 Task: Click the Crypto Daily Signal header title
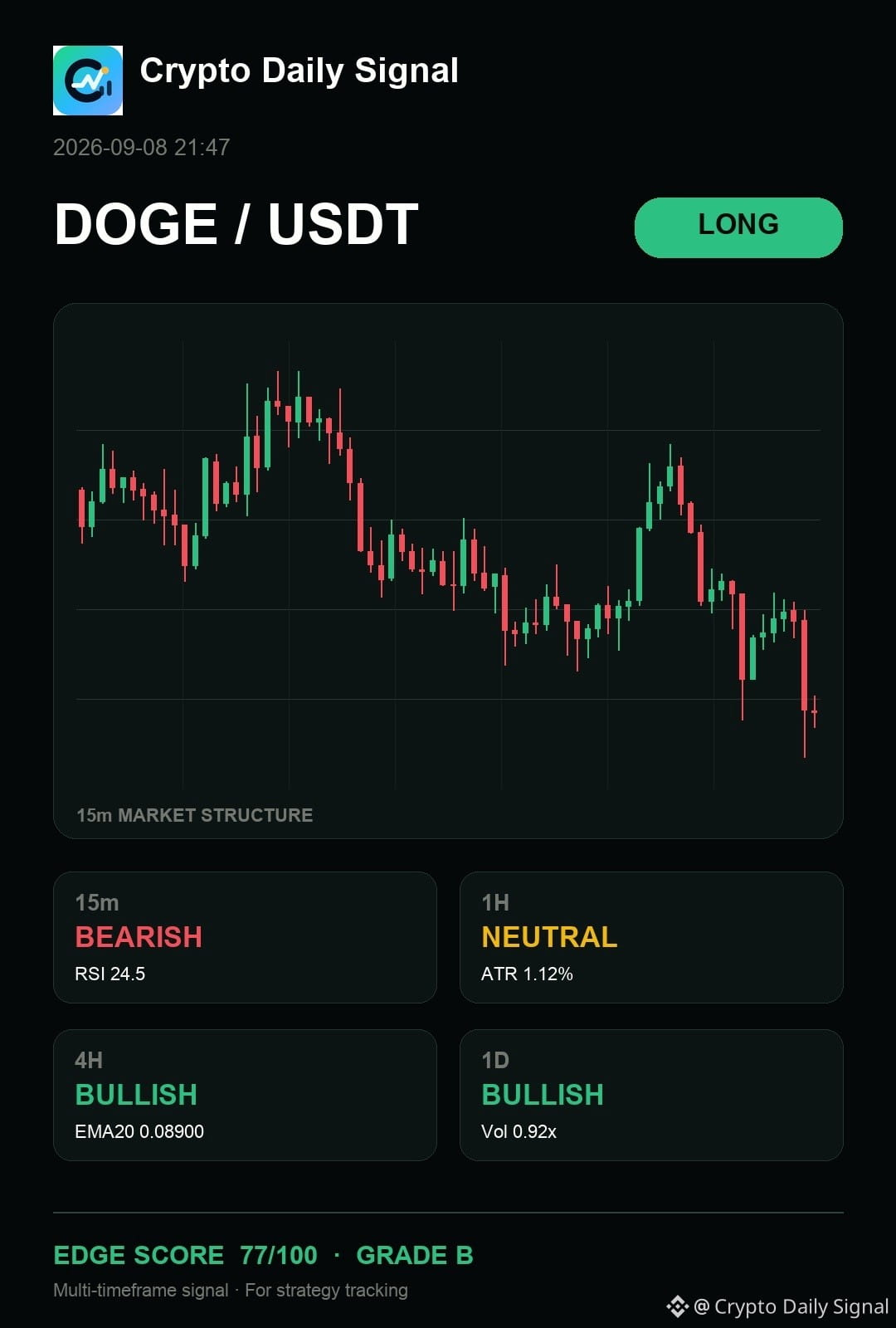(x=299, y=71)
